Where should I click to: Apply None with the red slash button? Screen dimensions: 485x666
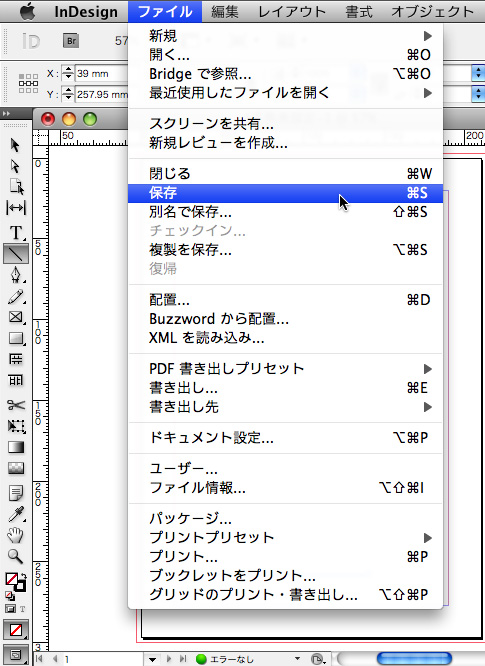16,630
